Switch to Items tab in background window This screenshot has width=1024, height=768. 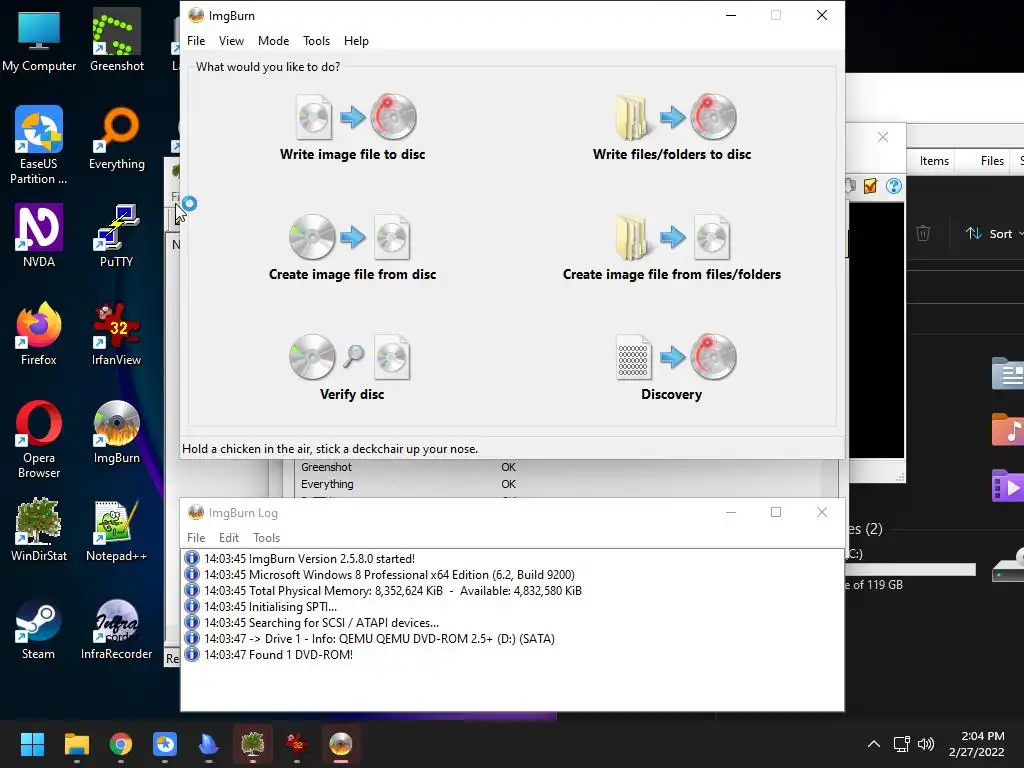click(x=934, y=161)
